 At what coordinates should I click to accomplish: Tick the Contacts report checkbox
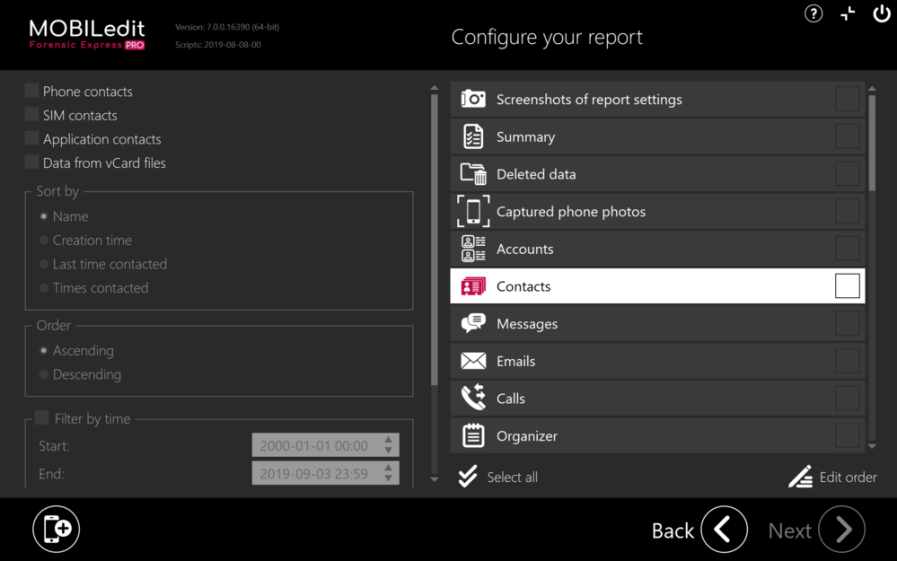[x=846, y=286]
